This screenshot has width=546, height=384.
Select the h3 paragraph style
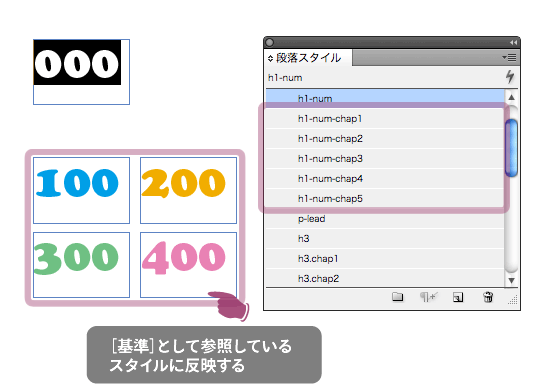(x=385, y=238)
